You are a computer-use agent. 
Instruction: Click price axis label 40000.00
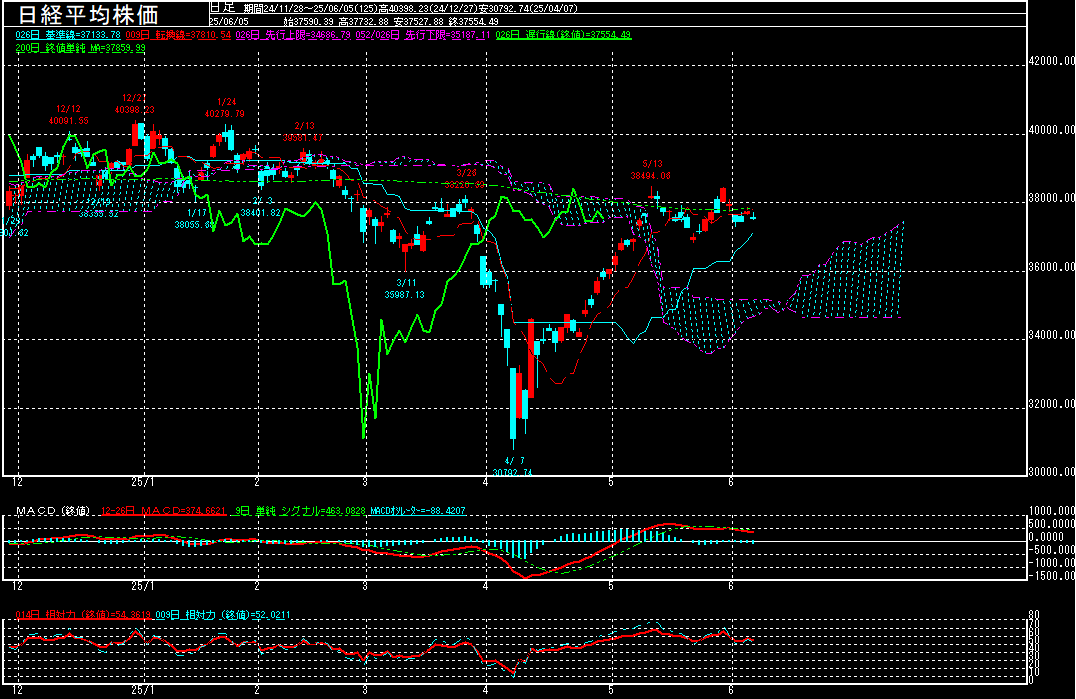1052,129
